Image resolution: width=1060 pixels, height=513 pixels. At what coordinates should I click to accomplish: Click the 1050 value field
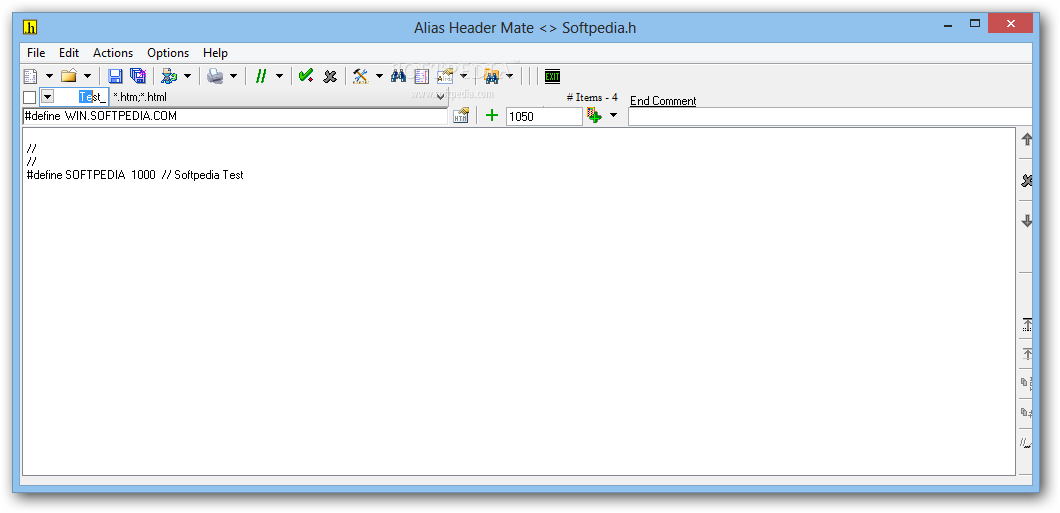[x=544, y=116]
